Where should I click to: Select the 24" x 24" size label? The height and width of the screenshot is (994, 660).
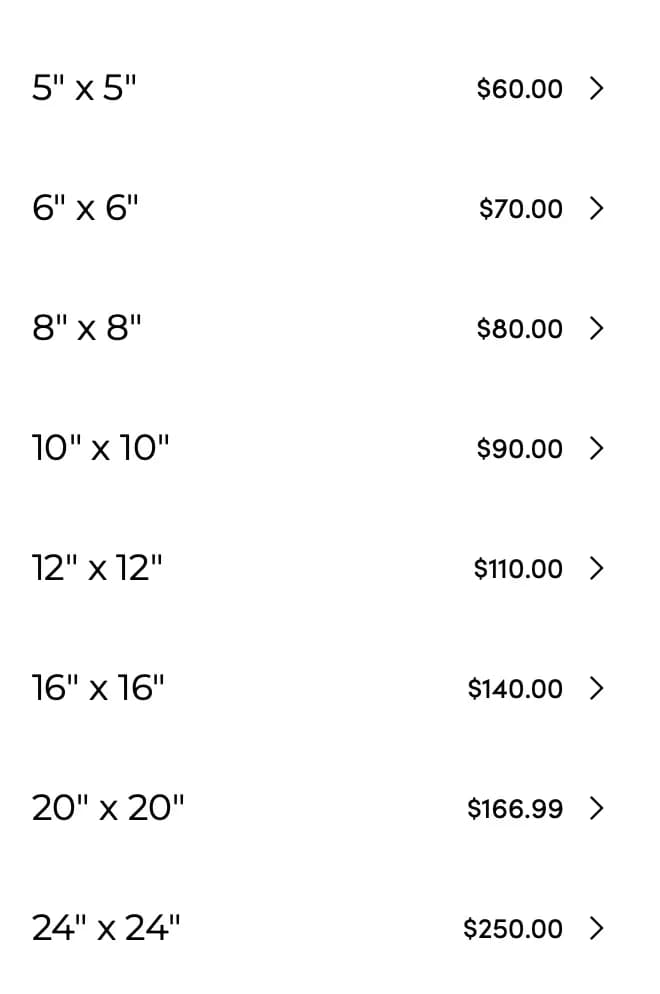click(106, 927)
